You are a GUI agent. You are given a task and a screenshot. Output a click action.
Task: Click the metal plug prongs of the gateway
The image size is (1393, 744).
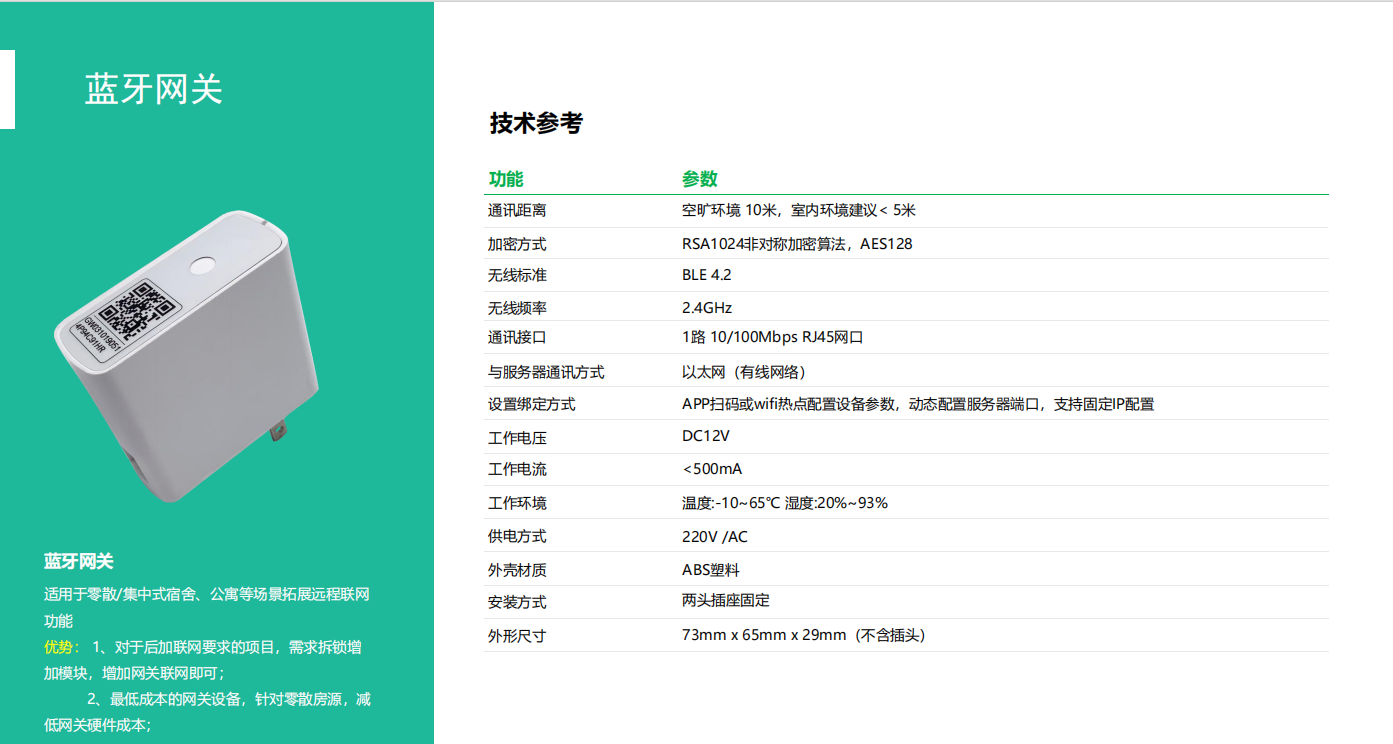coord(277,434)
